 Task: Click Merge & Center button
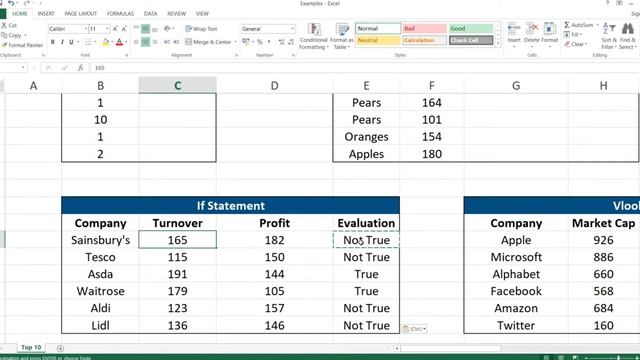click(x=208, y=42)
